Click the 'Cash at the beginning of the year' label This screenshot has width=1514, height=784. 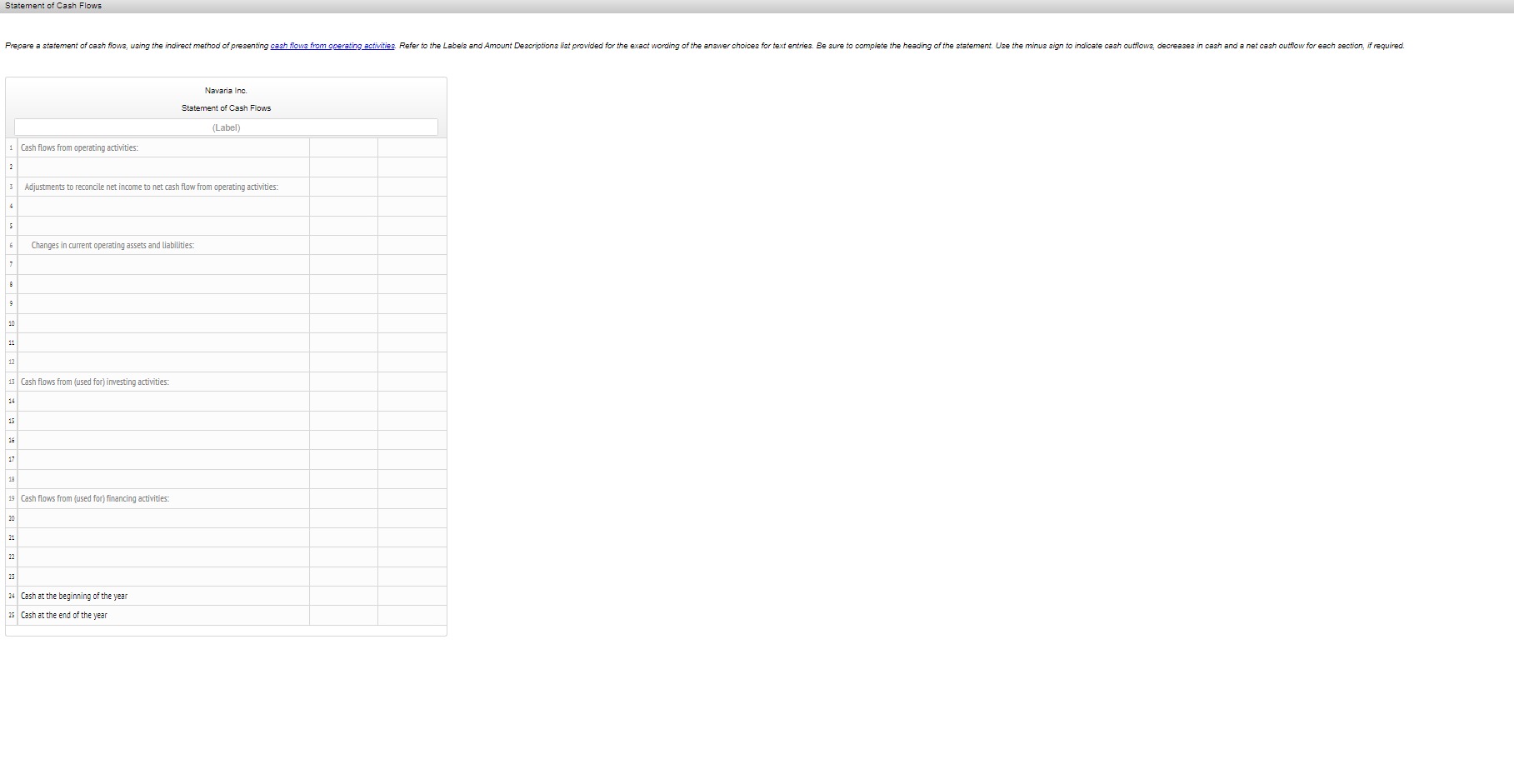[x=74, y=597]
